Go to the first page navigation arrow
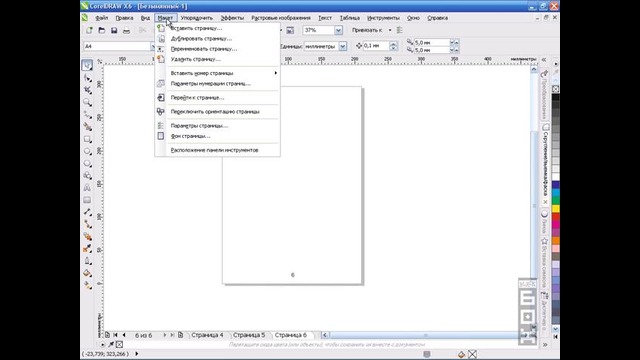 point(116,335)
